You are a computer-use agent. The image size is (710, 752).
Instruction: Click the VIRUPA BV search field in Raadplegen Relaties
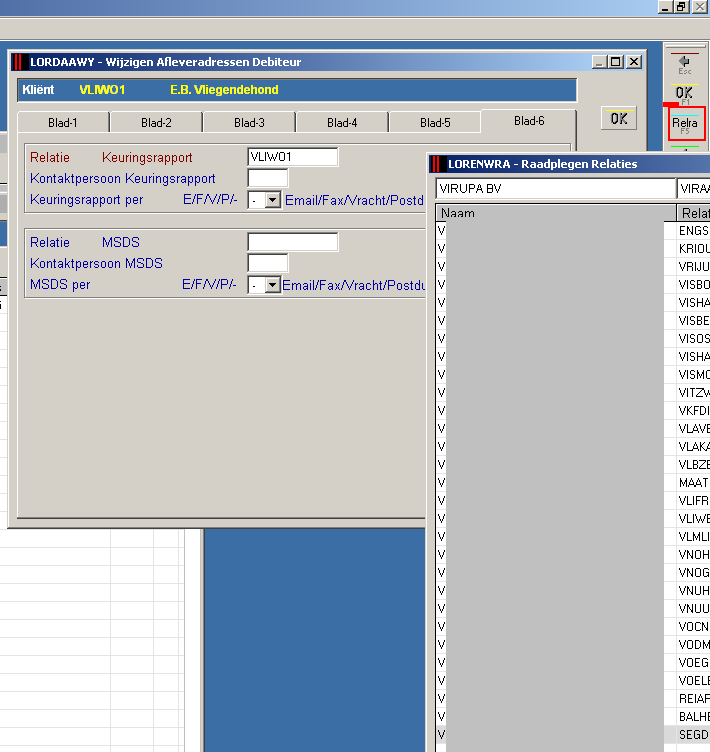[556, 188]
